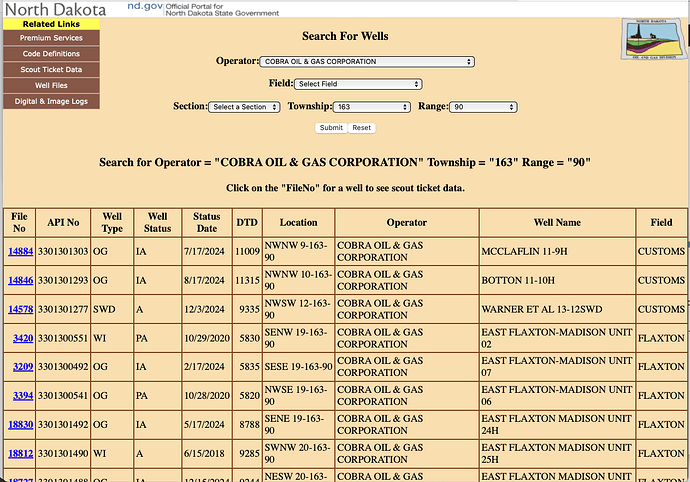This screenshot has width=690, height=482.
Task: Open file number 18812 scout ticket
Action: (x=21, y=453)
